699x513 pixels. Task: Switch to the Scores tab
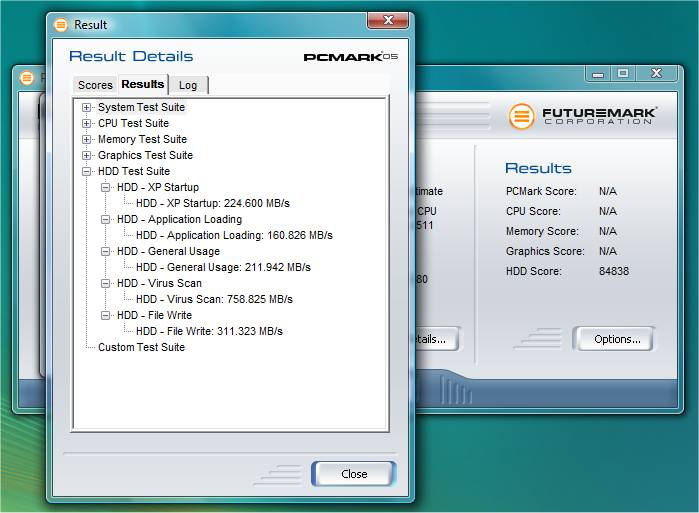tap(95, 85)
